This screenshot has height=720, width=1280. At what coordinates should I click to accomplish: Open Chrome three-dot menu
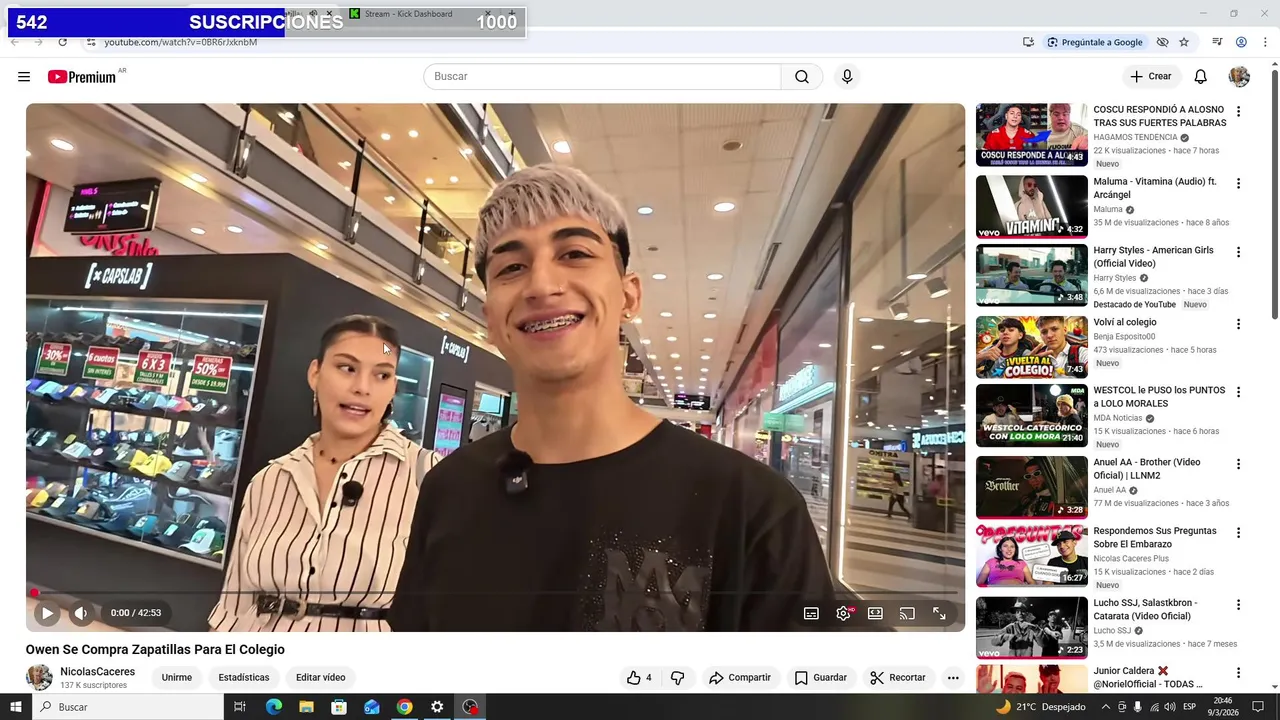[x=1265, y=42]
